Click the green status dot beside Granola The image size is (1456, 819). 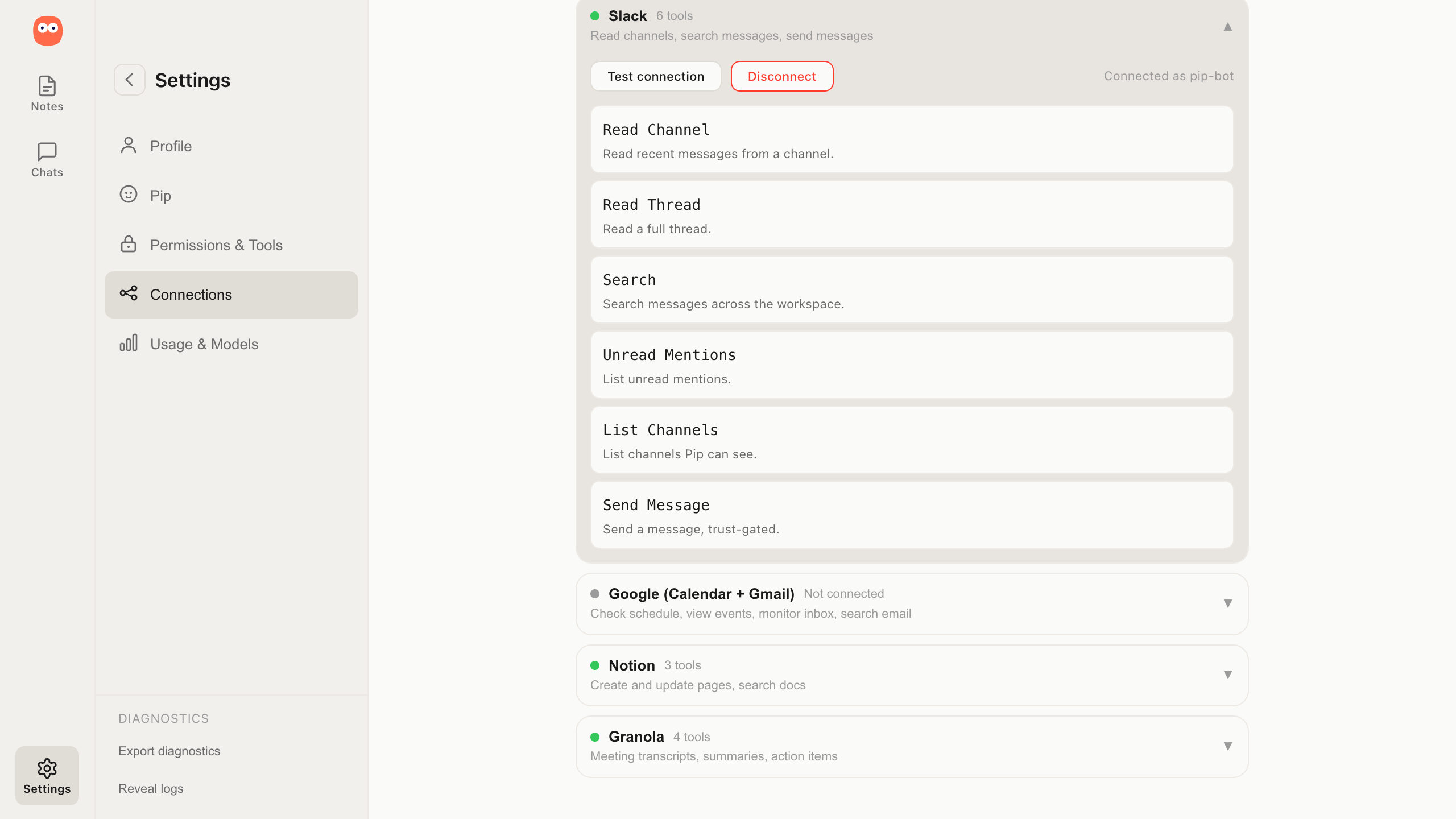[595, 737]
